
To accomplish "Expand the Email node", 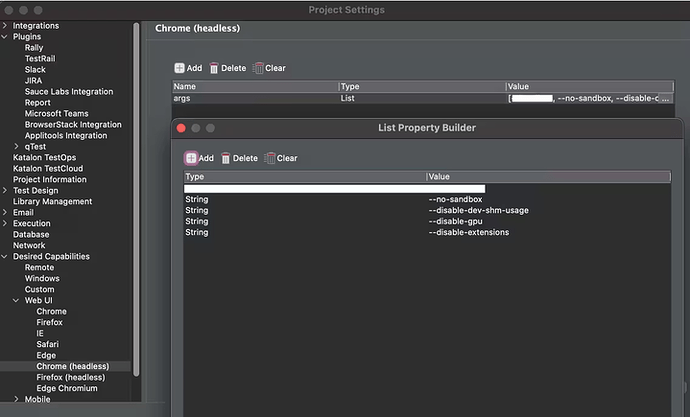I will (x=5, y=212).
